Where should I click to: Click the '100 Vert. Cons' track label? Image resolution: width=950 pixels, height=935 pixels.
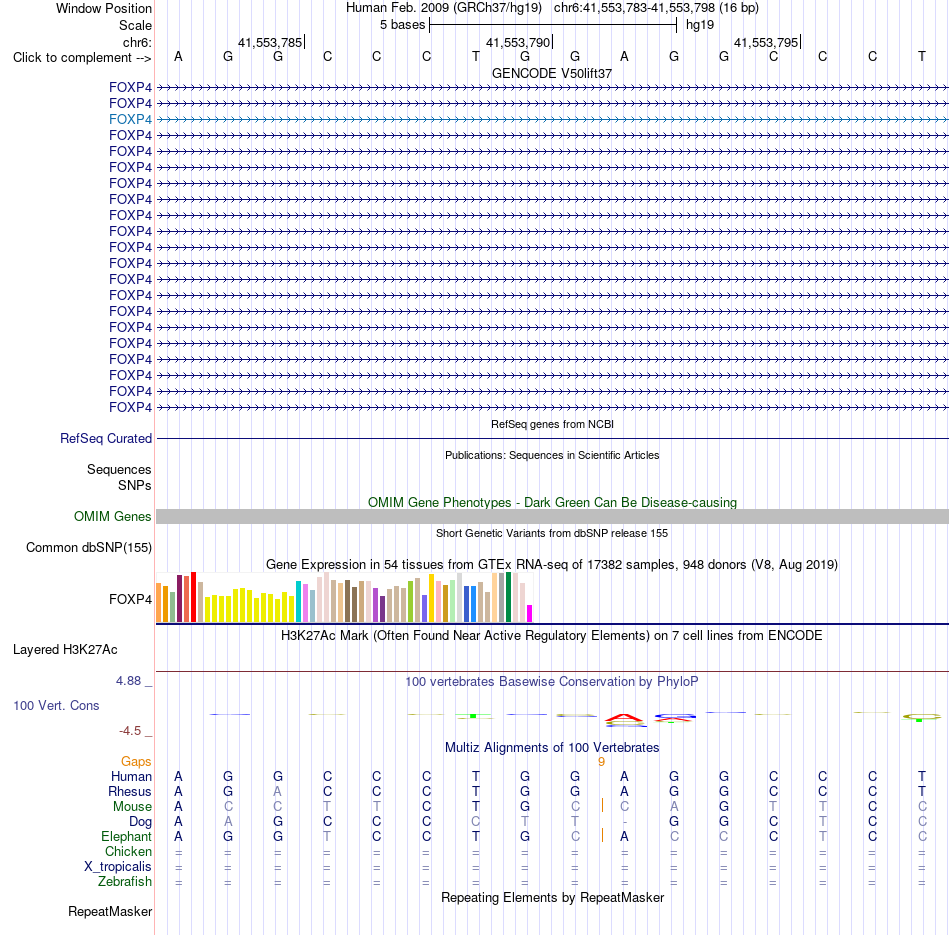(x=56, y=705)
